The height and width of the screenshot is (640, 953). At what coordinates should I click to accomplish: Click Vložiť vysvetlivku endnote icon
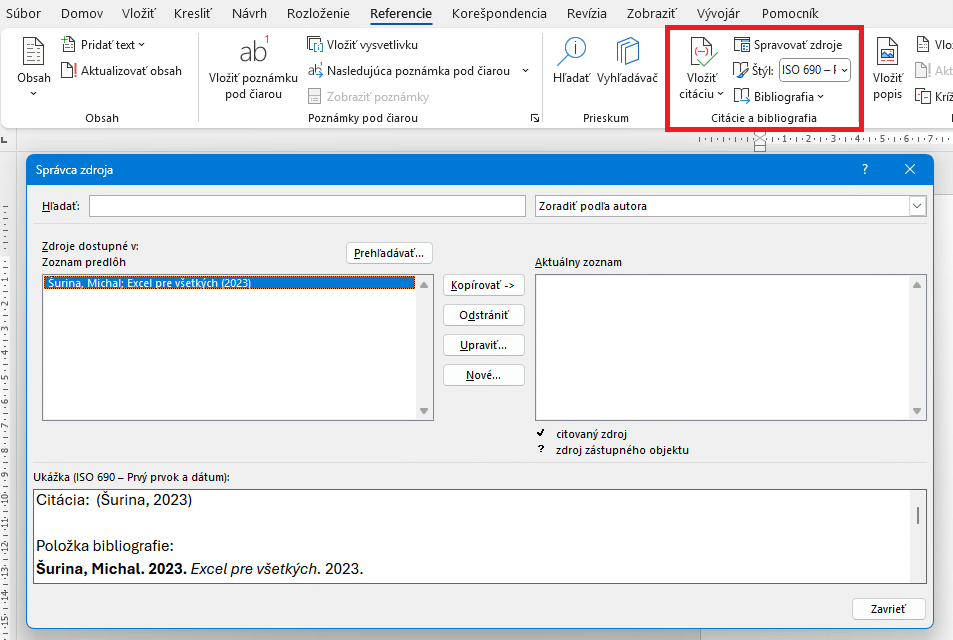pos(315,44)
